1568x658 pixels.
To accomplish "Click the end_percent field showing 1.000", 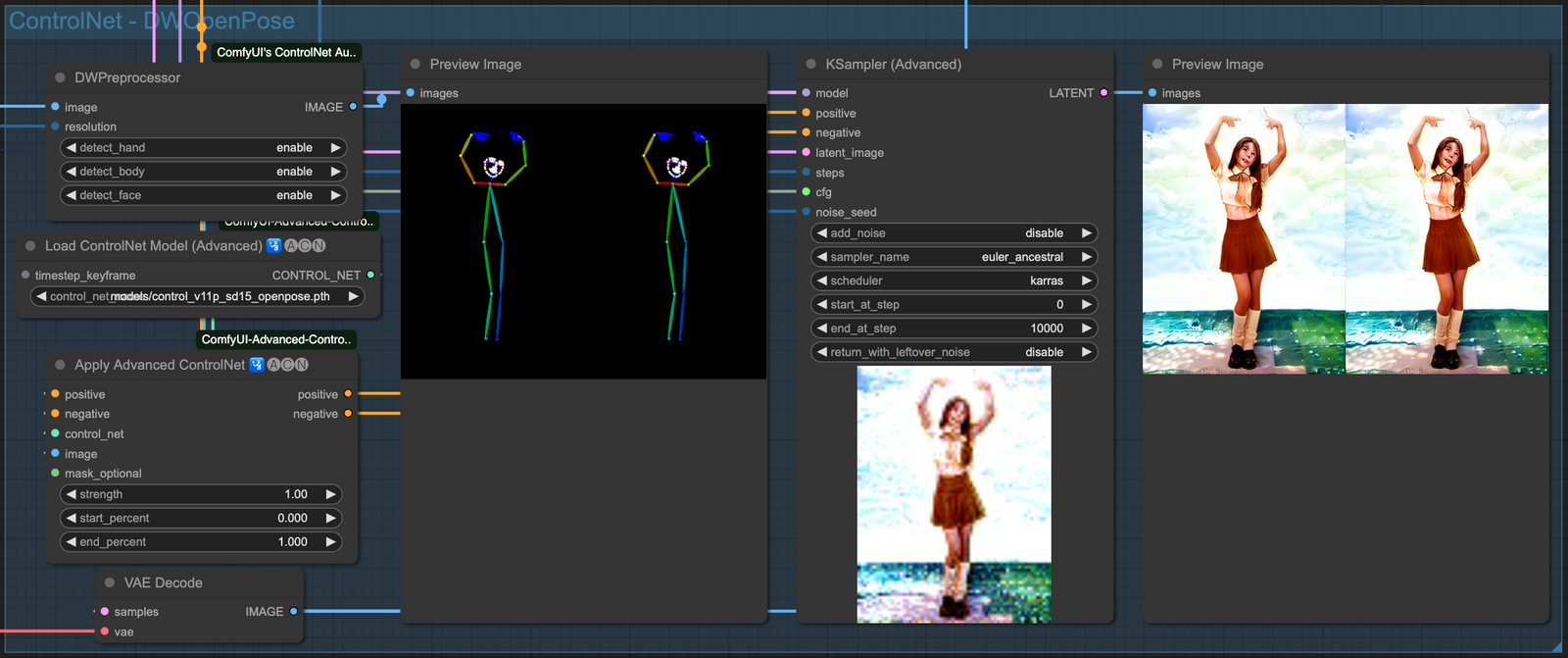I will point(201,541).
